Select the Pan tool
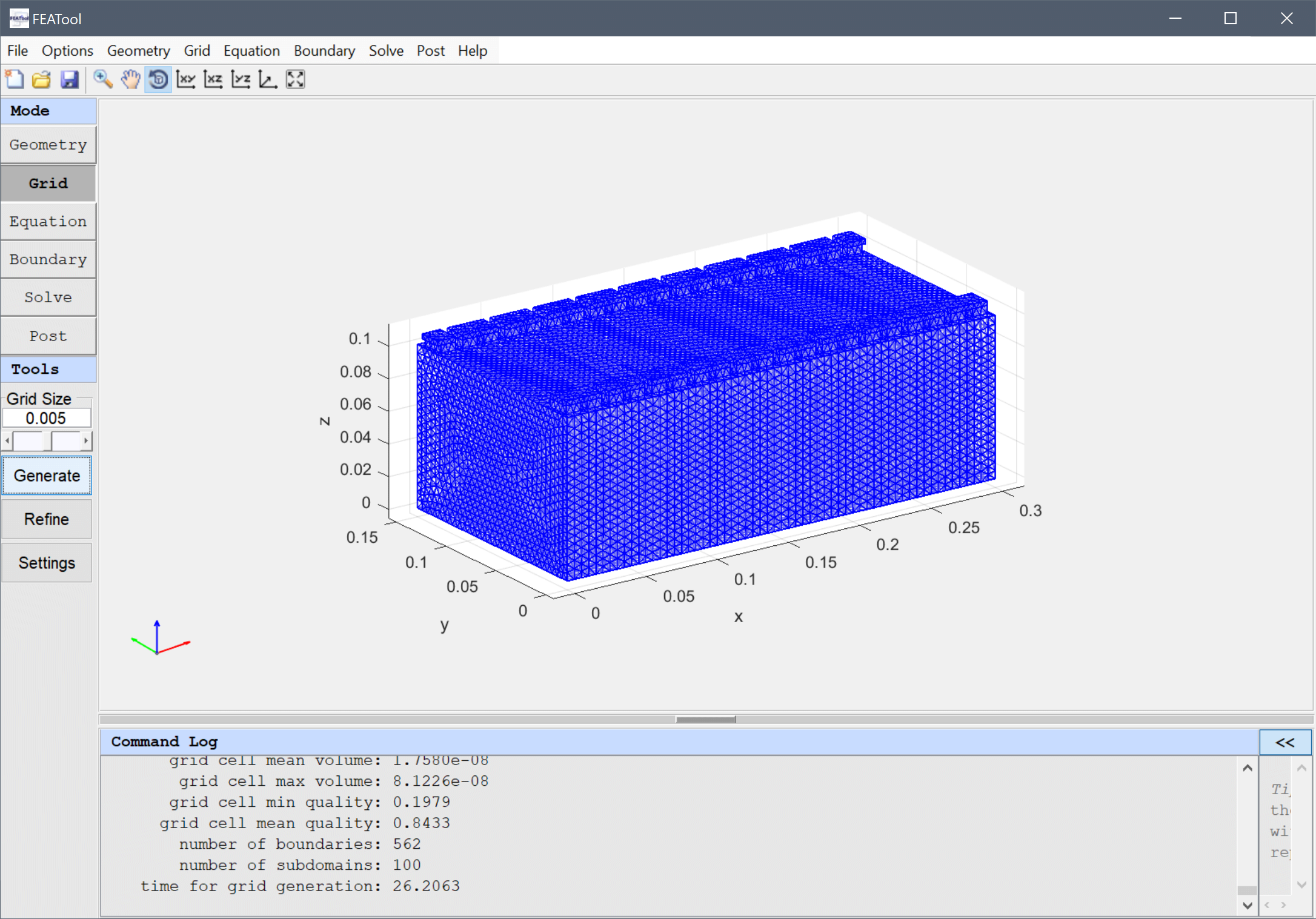This screenshot has height=919, width=1316. click(130, 79)
